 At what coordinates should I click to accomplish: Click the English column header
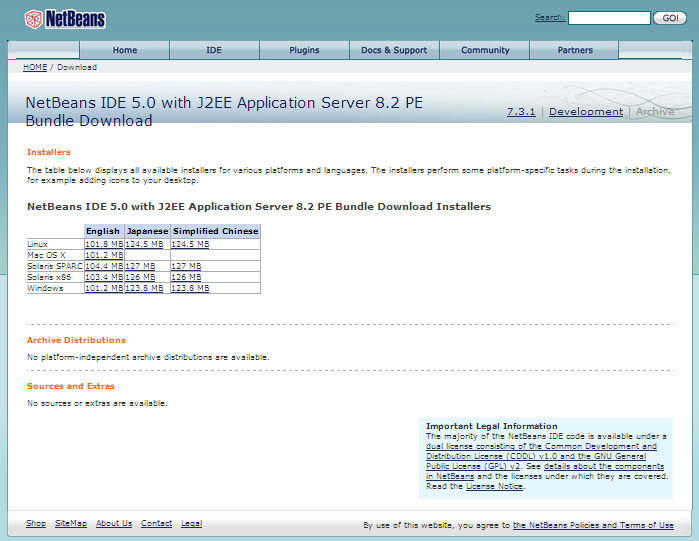104,231
